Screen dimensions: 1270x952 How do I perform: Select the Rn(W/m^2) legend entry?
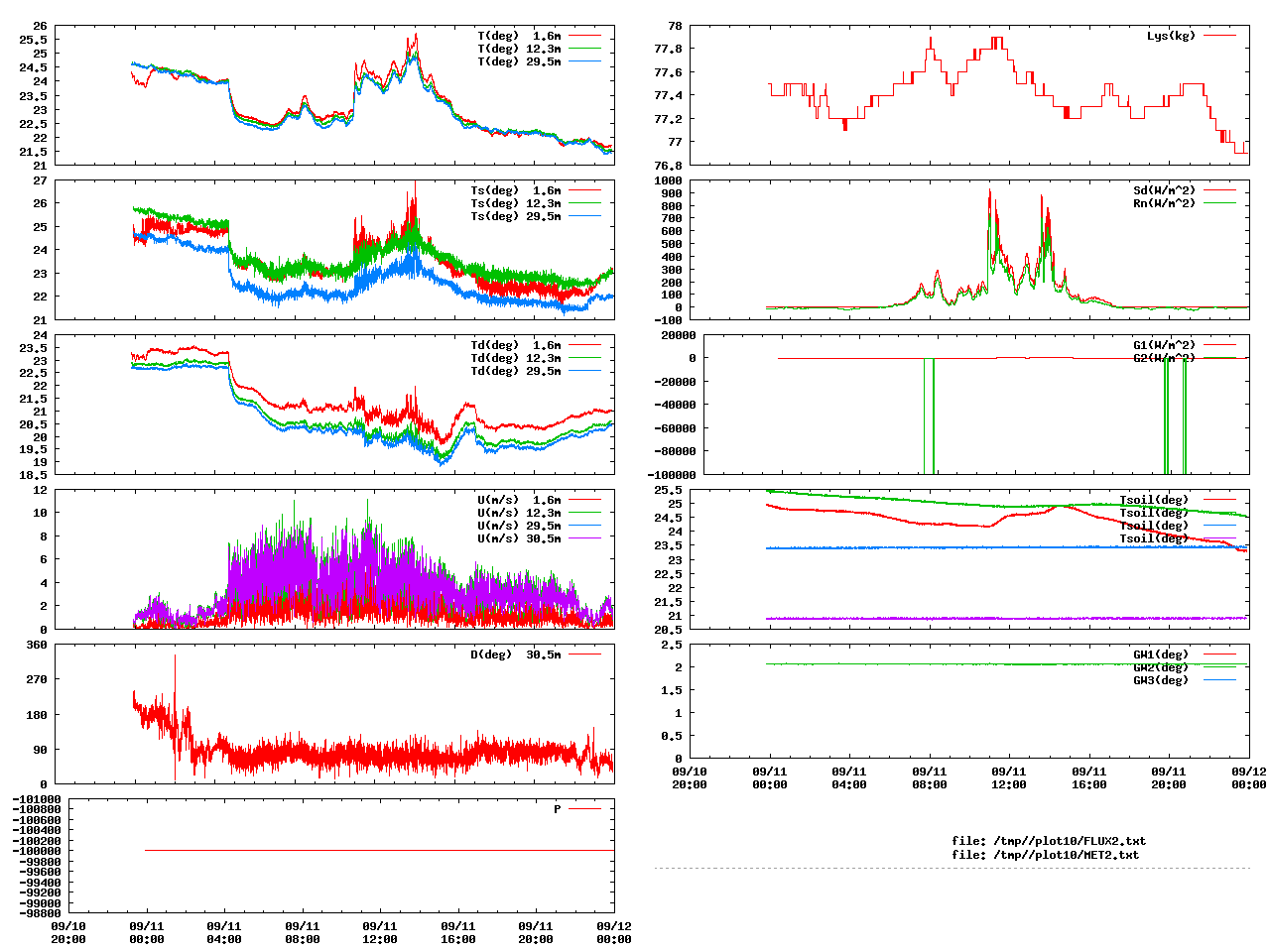coord(1165,203)
